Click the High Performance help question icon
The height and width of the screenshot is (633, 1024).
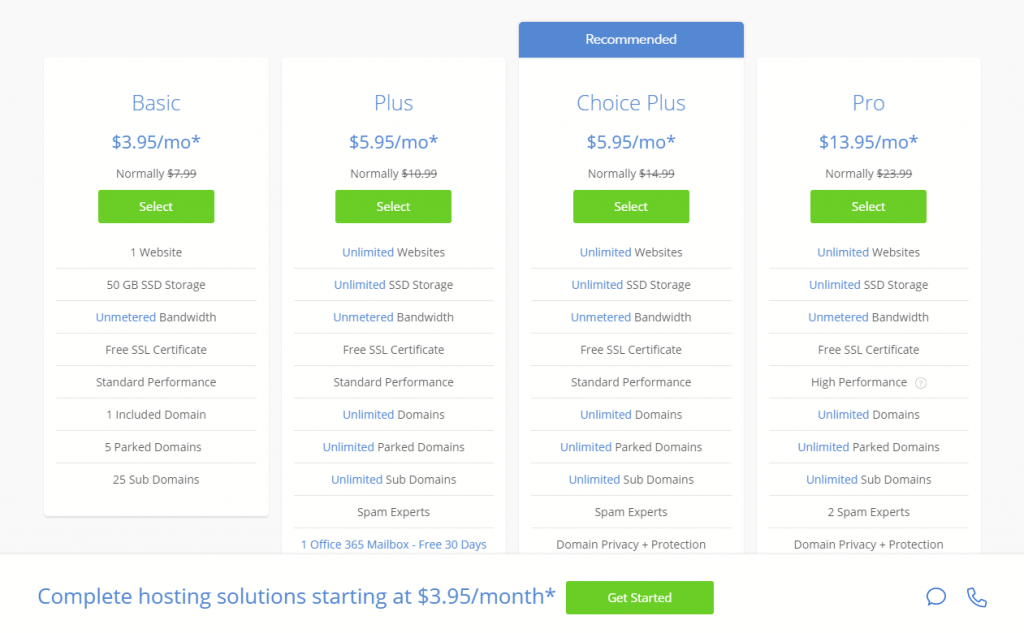click(x=921, y=383)
